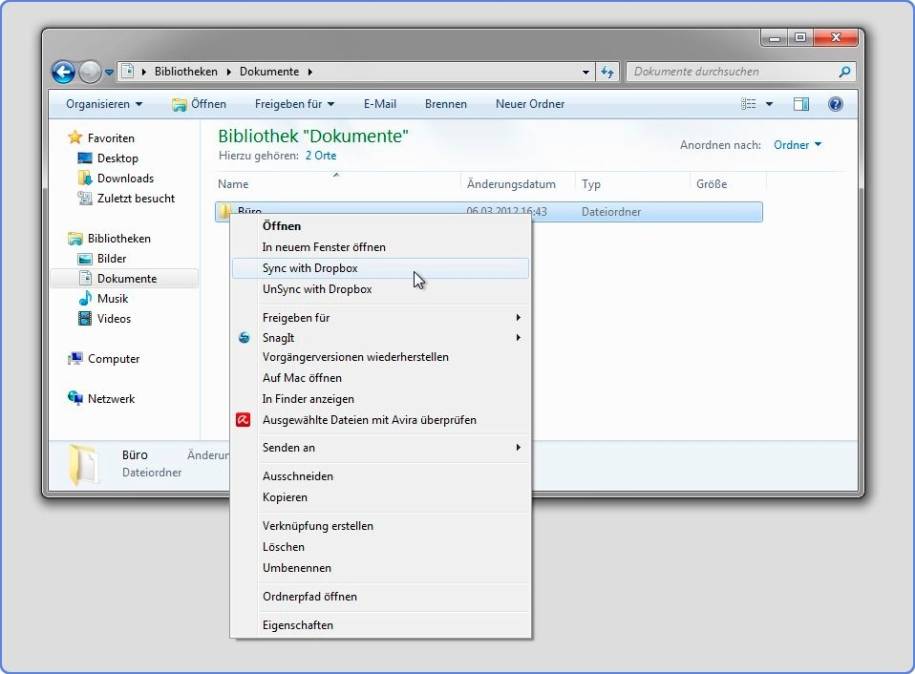Screen dimensions: 915x674
Task: Click the SnagIt icon in context menu
Action: point(243,338)
